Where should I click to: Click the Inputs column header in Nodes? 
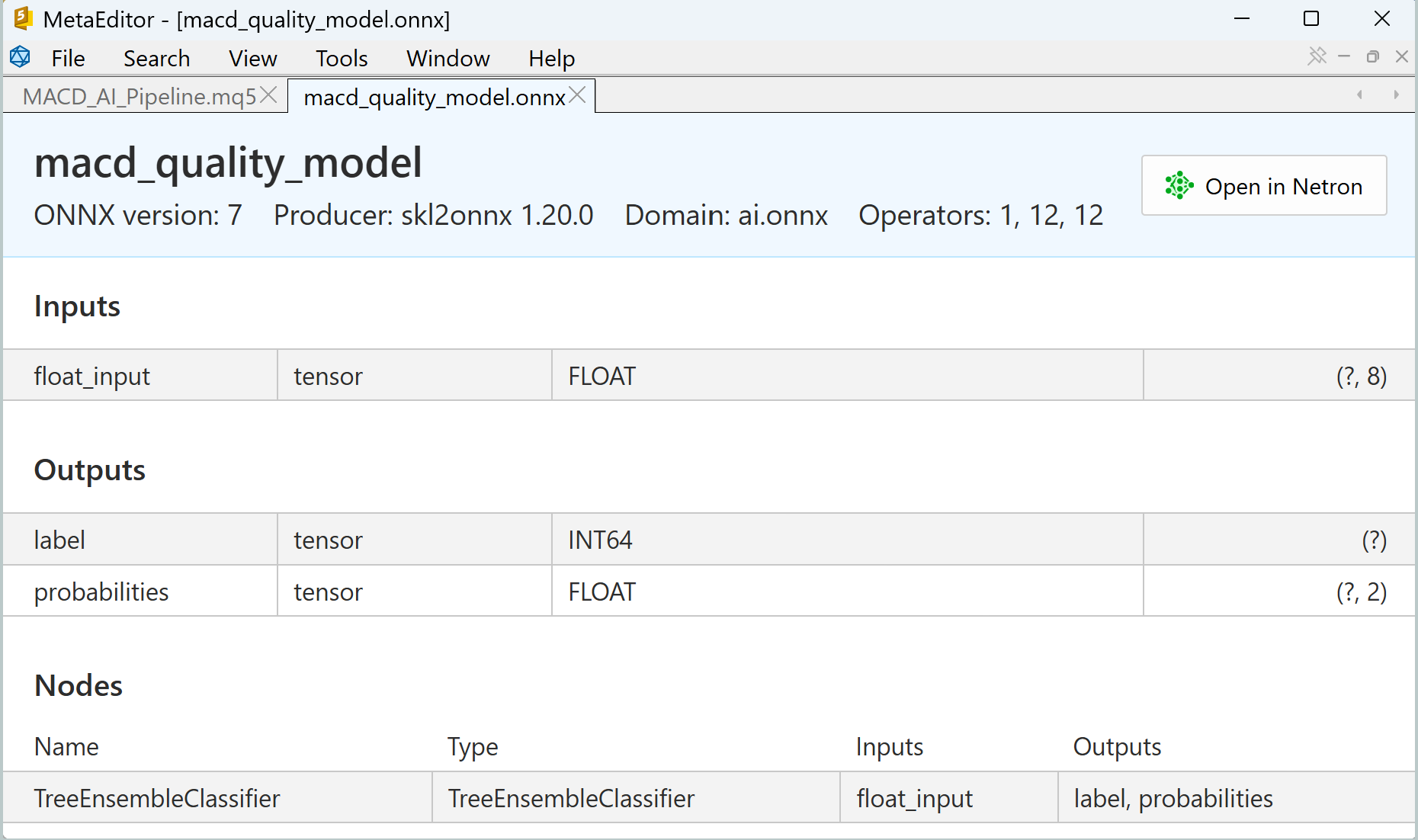point(889,746)
